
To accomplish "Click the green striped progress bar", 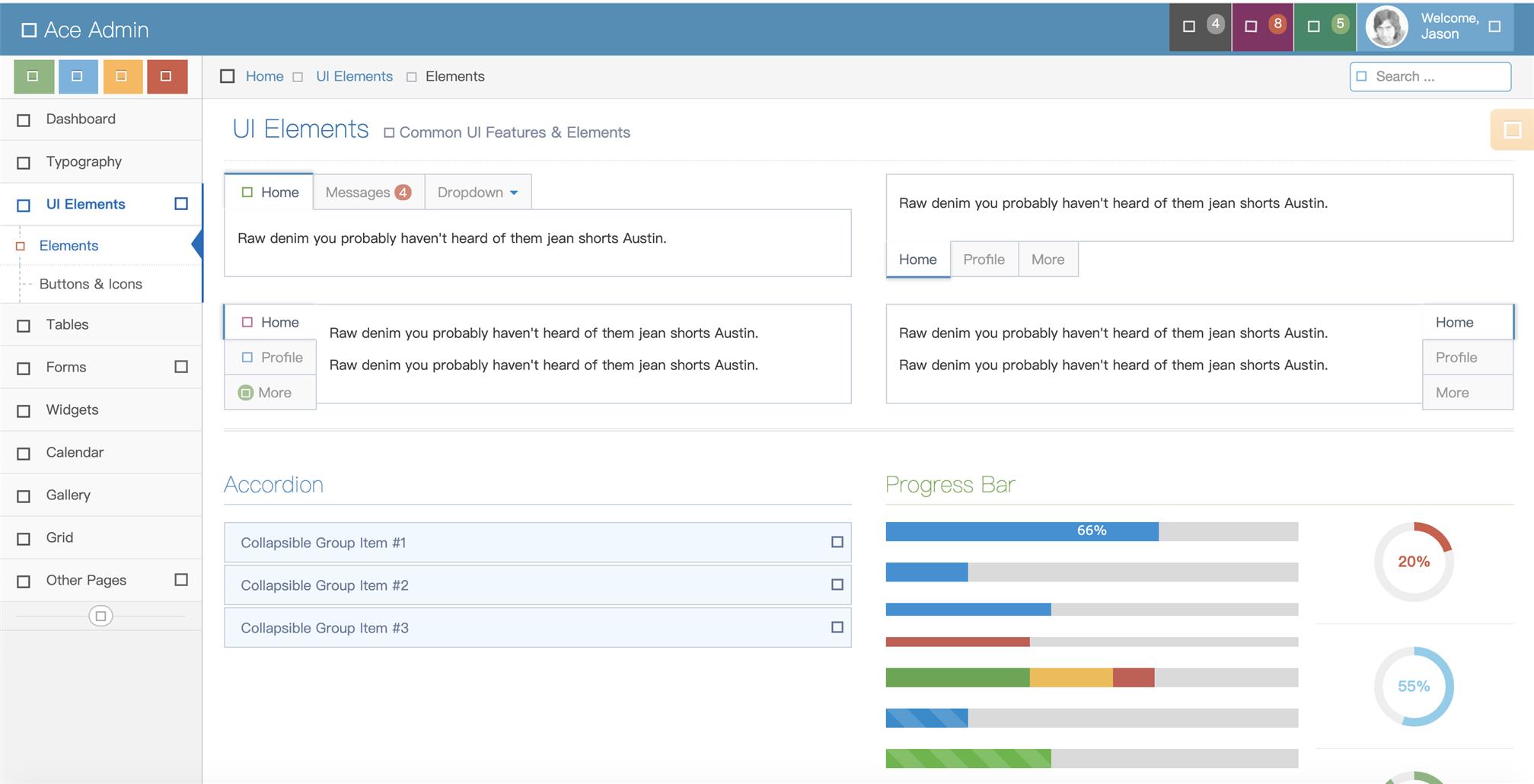I will [x=1092, y=758].
